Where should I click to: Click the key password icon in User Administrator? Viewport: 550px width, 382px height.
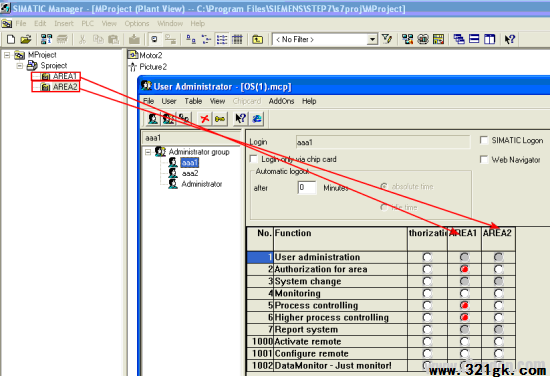(x=220, y=119)
